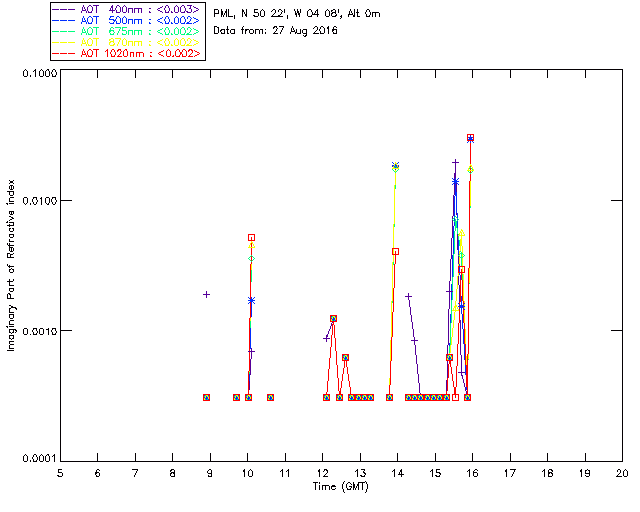Click the blue asterisk marker just after hour 10
The height and width of the screenshot is (512, 640).
pyautogui.click(x=251, y=301)
